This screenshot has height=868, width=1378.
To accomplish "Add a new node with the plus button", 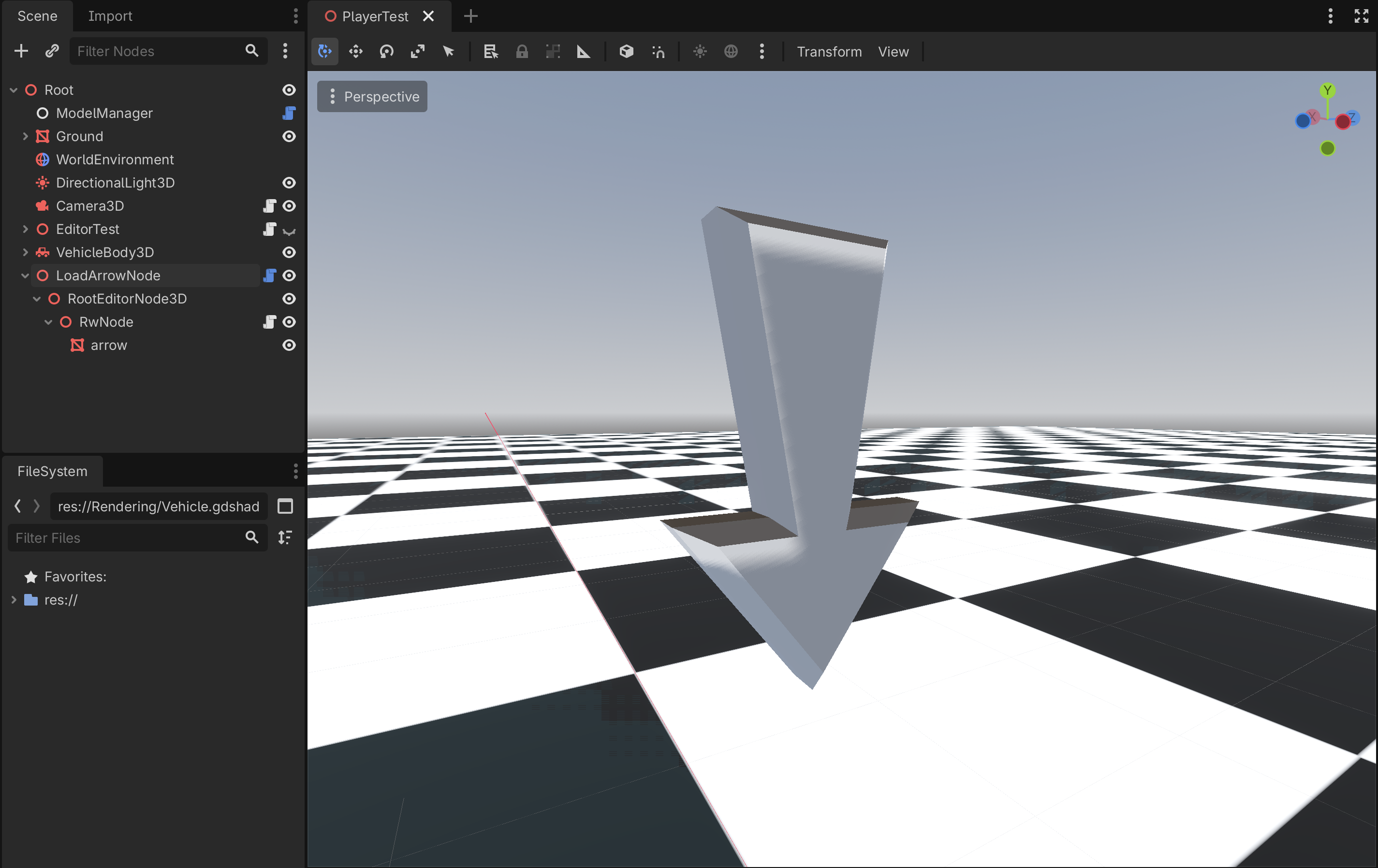I will (x=21, y=51).
